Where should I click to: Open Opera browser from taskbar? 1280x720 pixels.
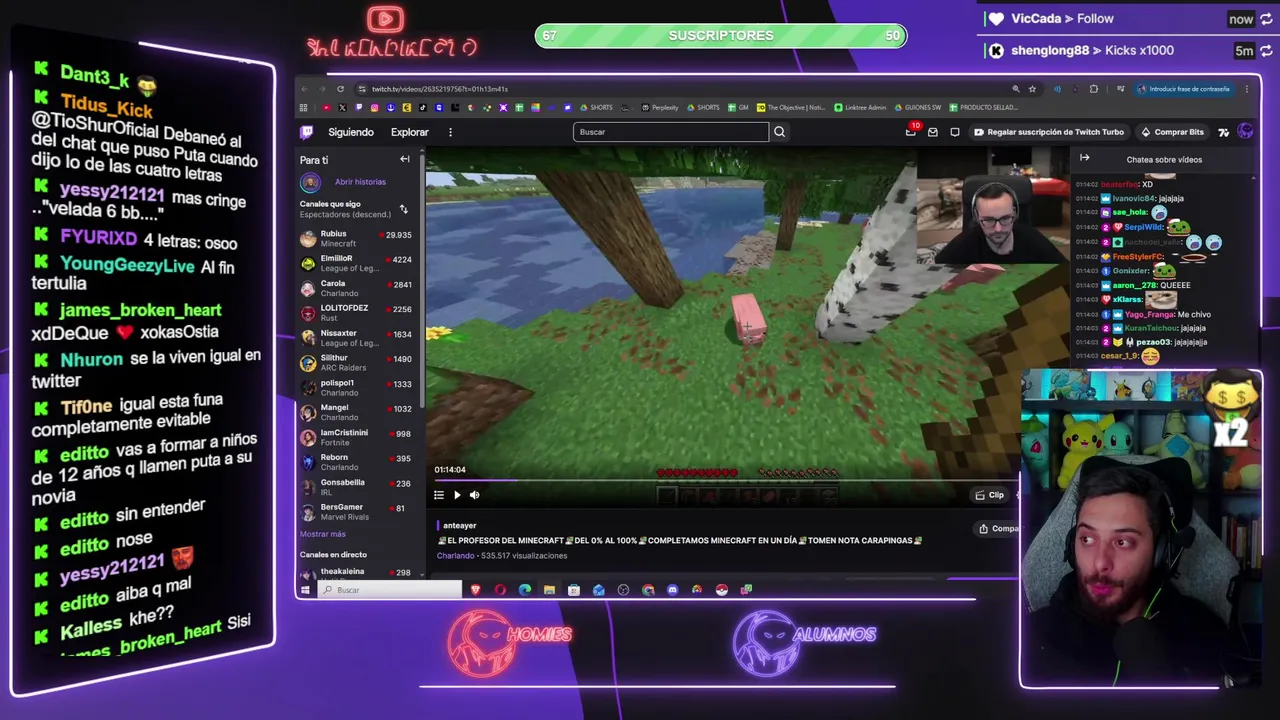tap(500, 590)
